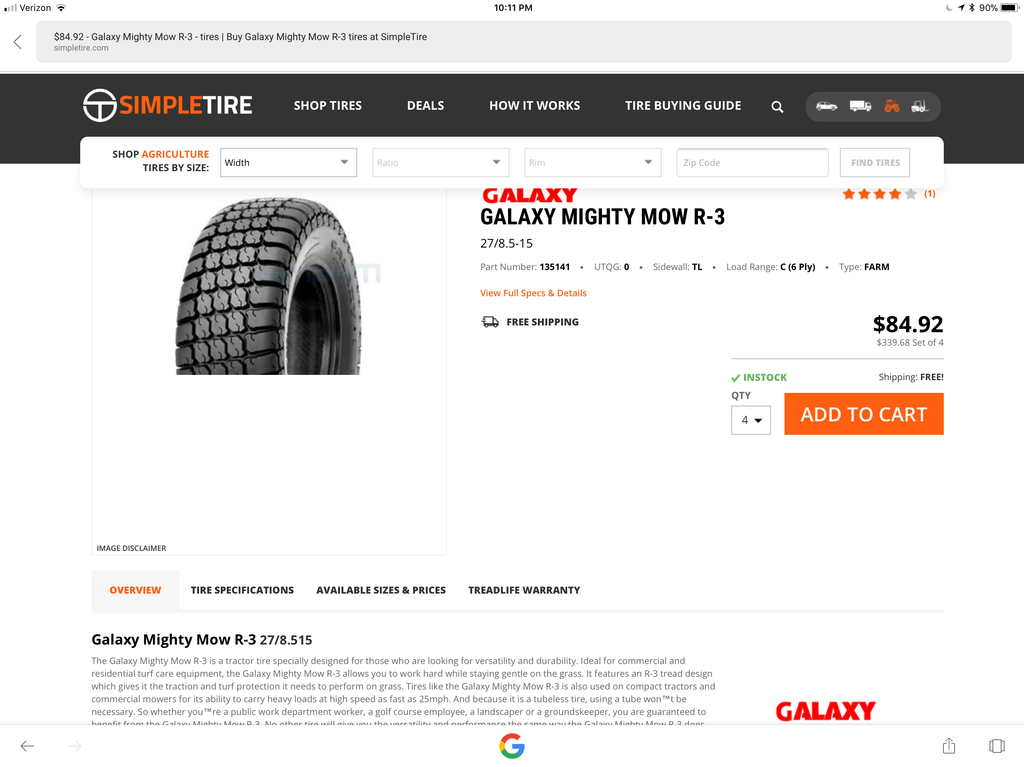The width and height of the screenshot is (1024, 767).
Task: Open the Ratio dropdown
Action: (x=440, y=163)
